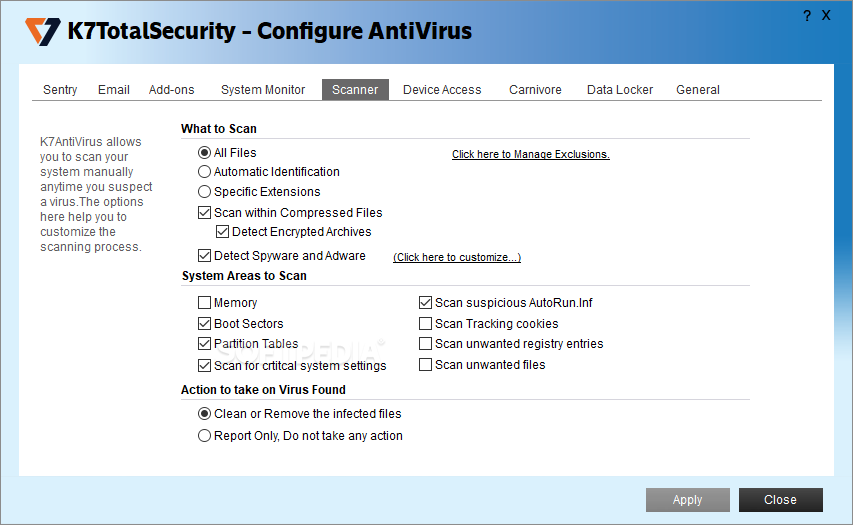
Task: Open the Data Locker tab
Action: [620, 90]
